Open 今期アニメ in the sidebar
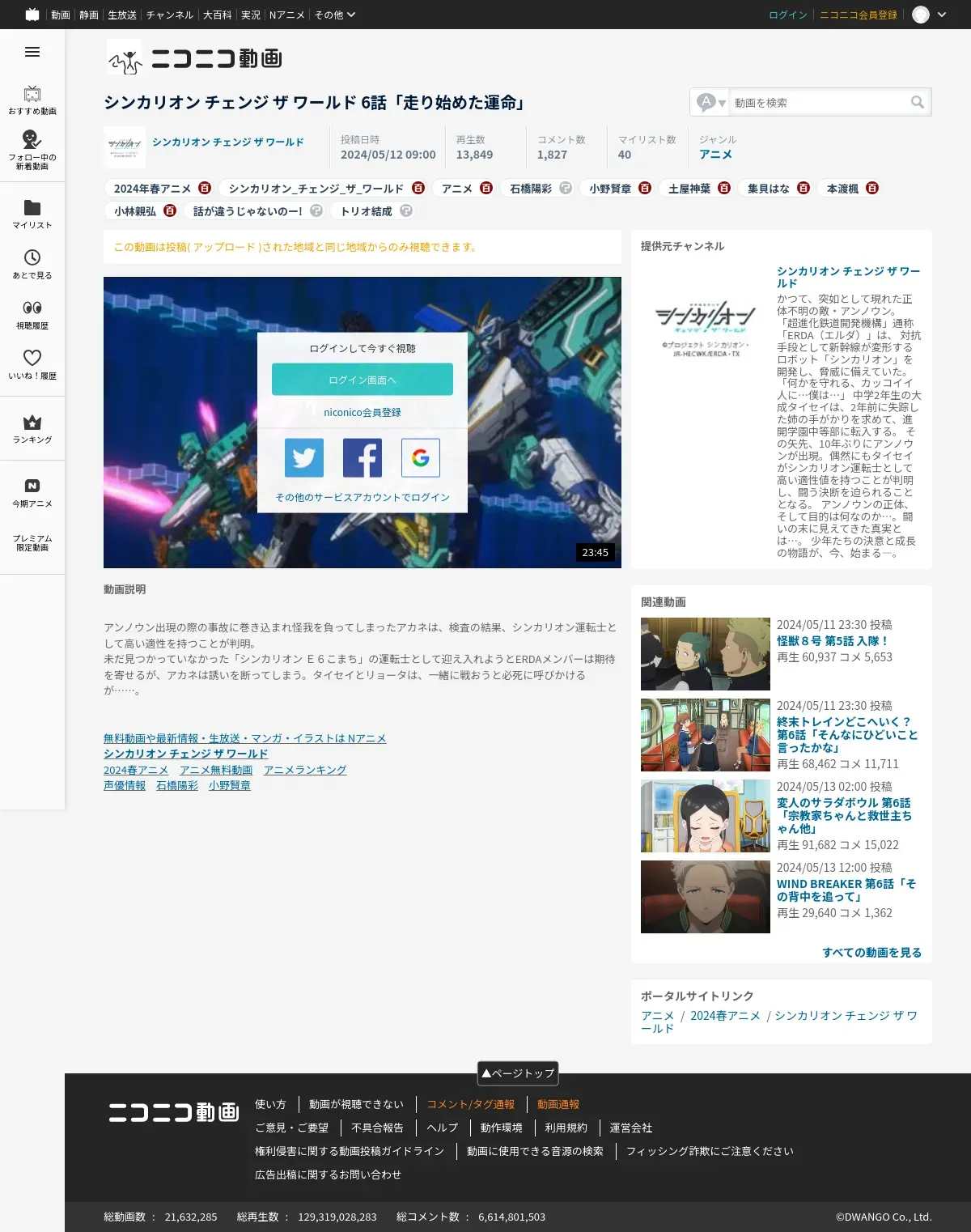Viewport: 971px width, 1232px height. point(32,493)
